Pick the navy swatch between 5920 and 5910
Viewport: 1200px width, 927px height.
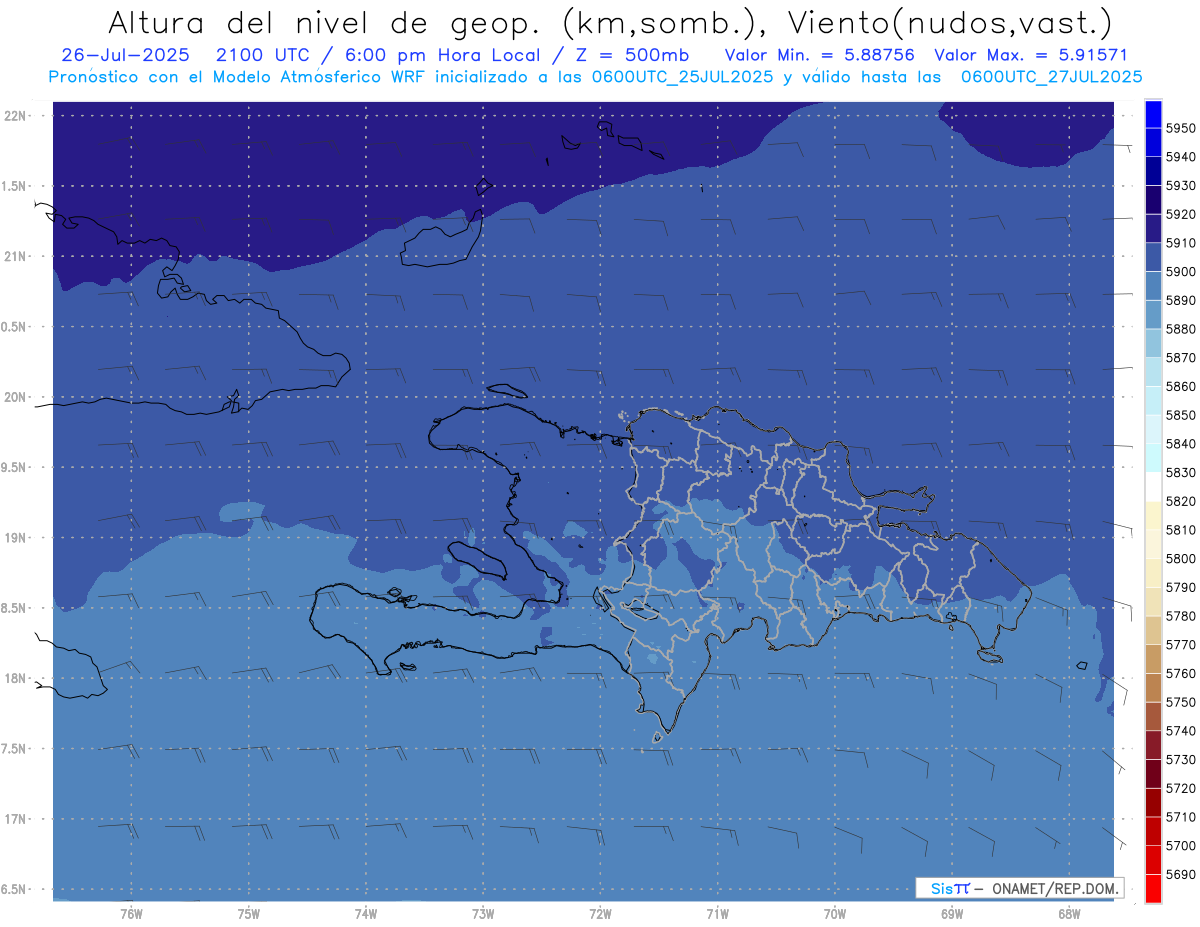coord(1153,228)
